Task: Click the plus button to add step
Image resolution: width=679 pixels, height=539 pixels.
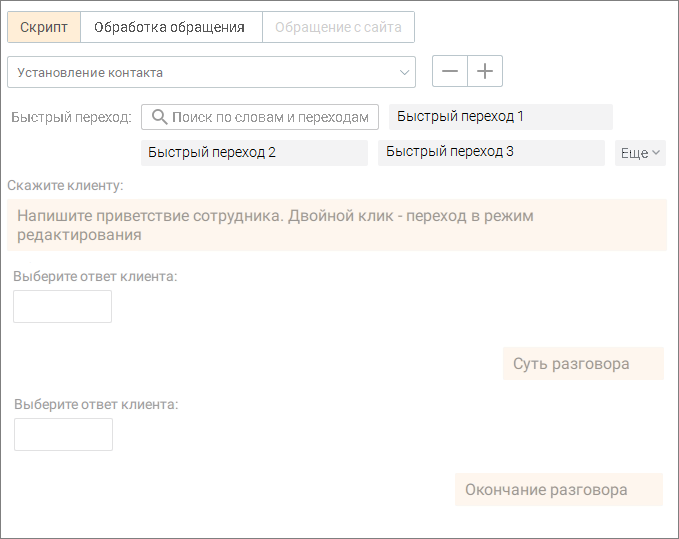Action: pos(485,71)
